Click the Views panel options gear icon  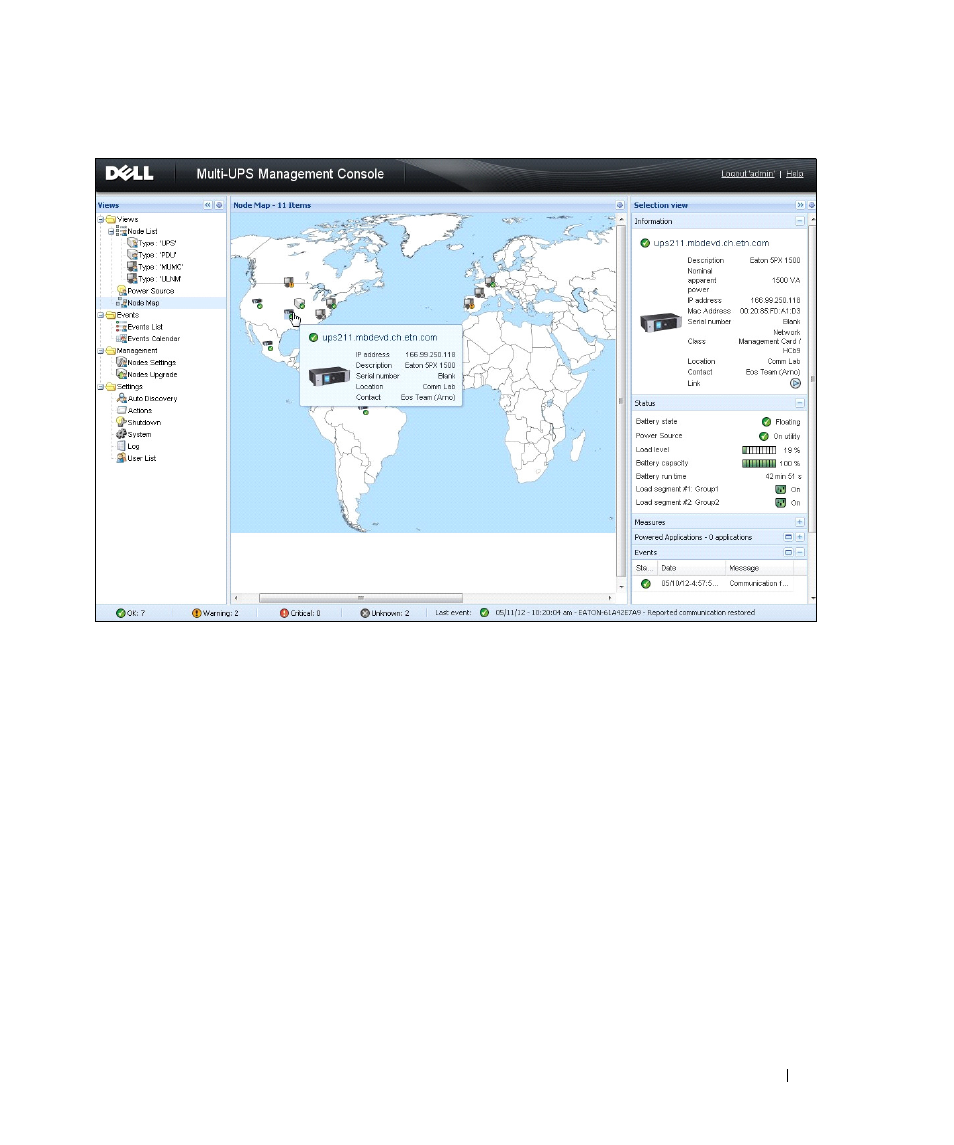tap(219, 205)
